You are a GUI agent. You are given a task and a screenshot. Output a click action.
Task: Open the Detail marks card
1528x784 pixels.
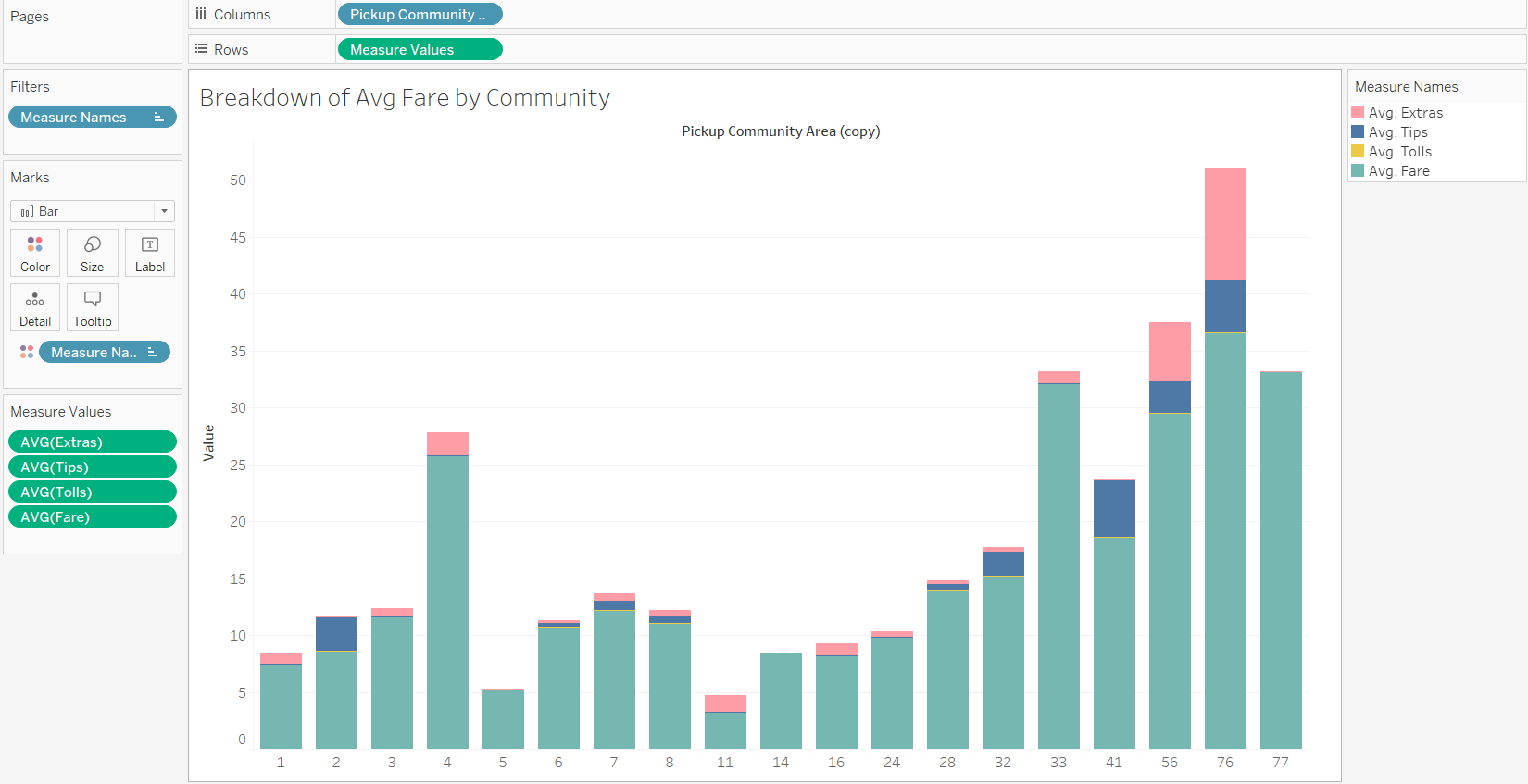pos(35,307)
